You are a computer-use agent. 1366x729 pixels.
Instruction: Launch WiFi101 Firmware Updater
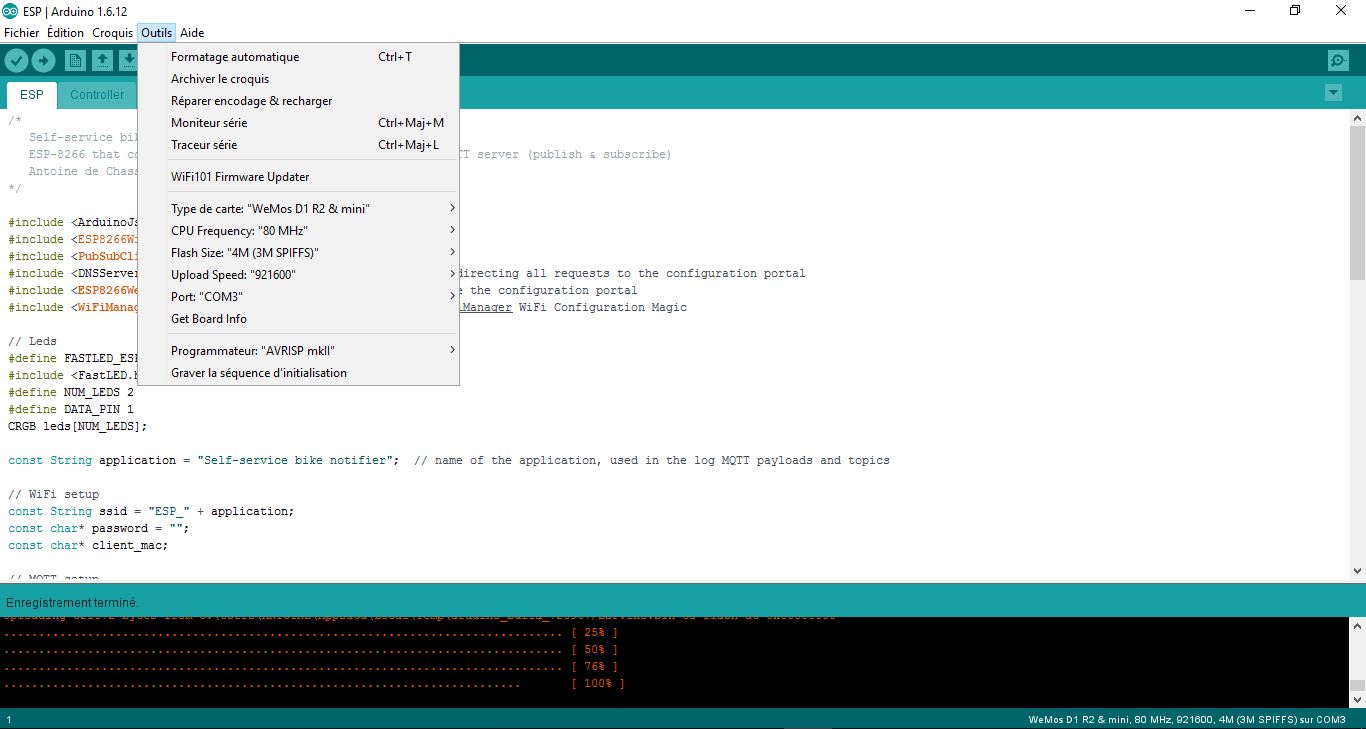[x=298, y=177]
